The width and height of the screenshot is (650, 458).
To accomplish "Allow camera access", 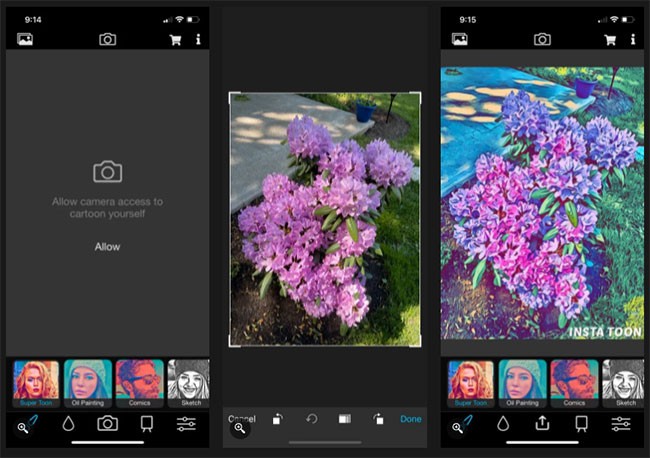I will coord(107,246).
